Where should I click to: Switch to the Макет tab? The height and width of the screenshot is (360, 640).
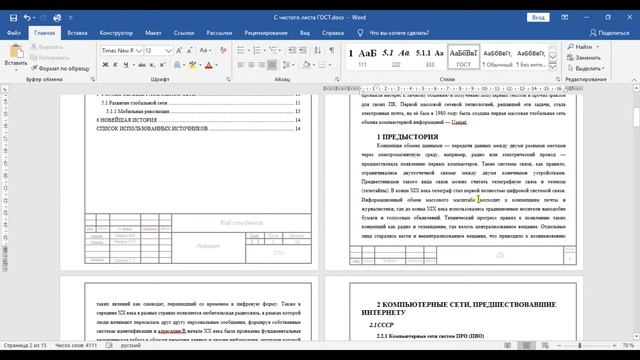153,33
